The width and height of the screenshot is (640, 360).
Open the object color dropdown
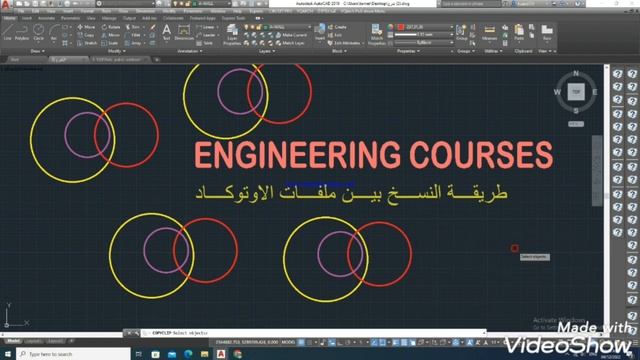451,27
